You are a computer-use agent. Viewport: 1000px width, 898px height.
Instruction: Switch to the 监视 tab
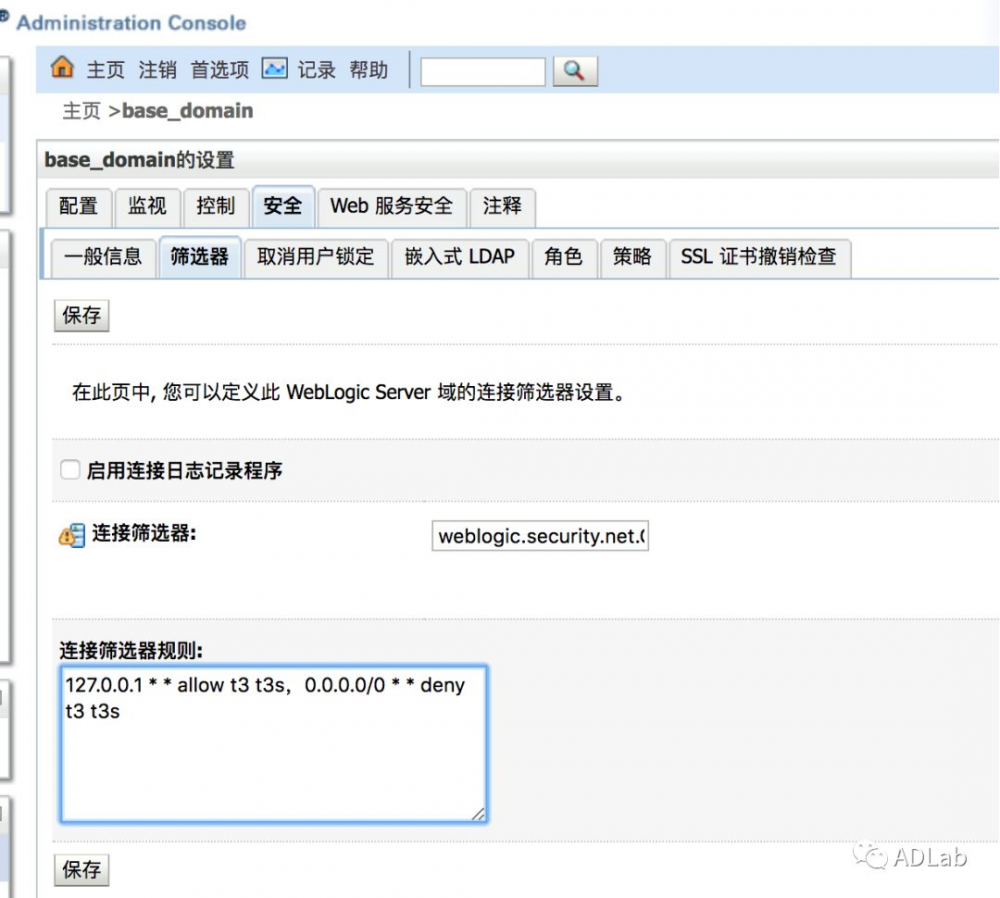click(147, 207)
